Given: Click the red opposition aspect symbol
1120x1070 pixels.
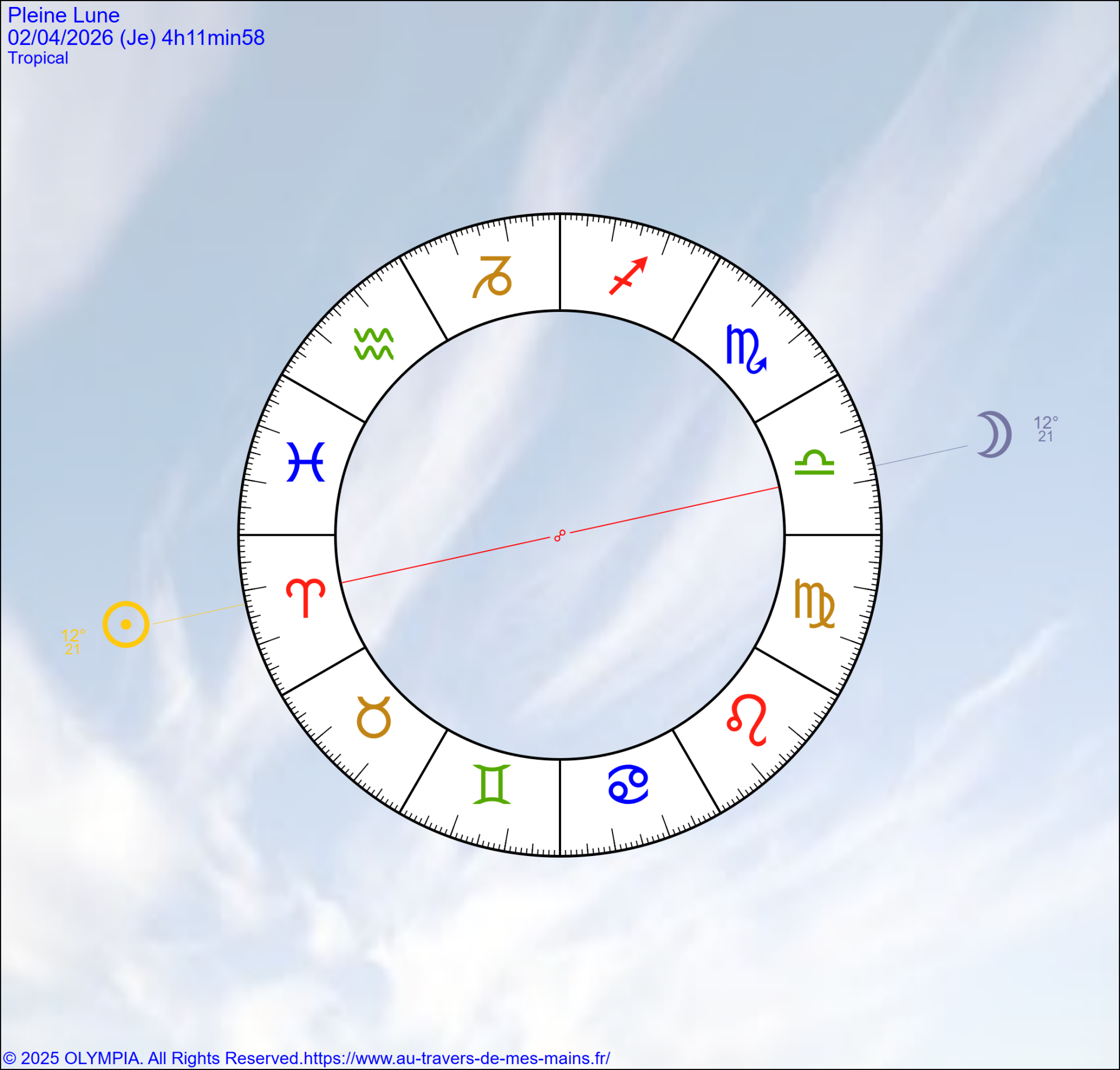Looking at the screenshot, I should pyautogui.click(x=560, y=535).
